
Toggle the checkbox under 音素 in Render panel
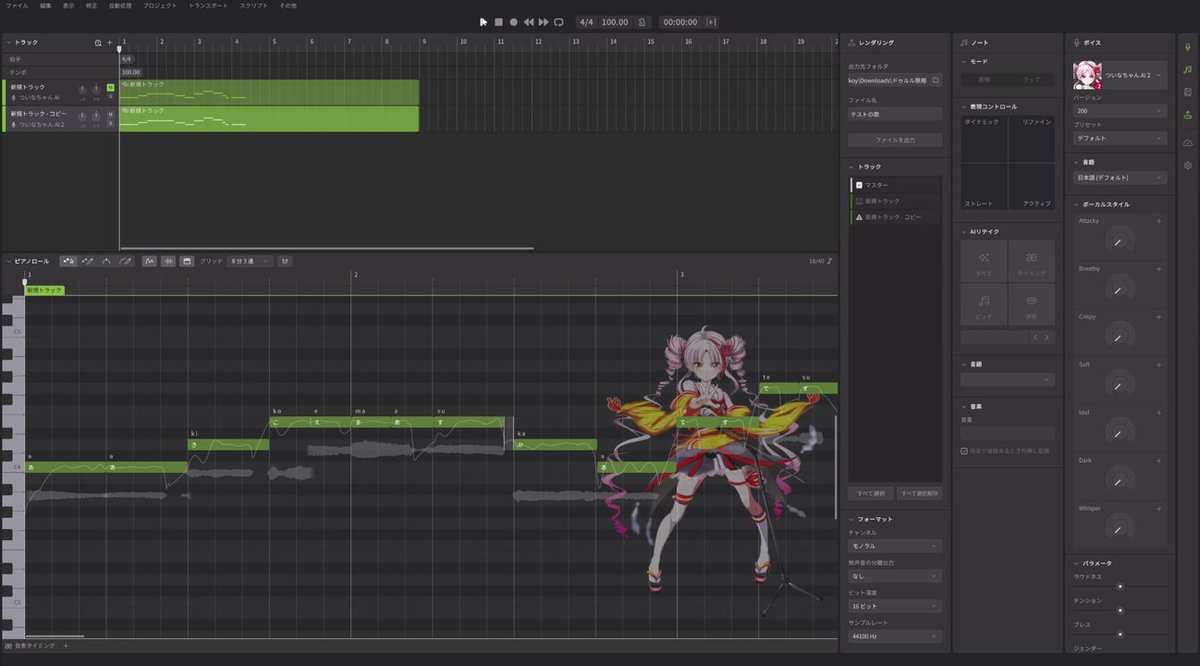click(964, 451)
